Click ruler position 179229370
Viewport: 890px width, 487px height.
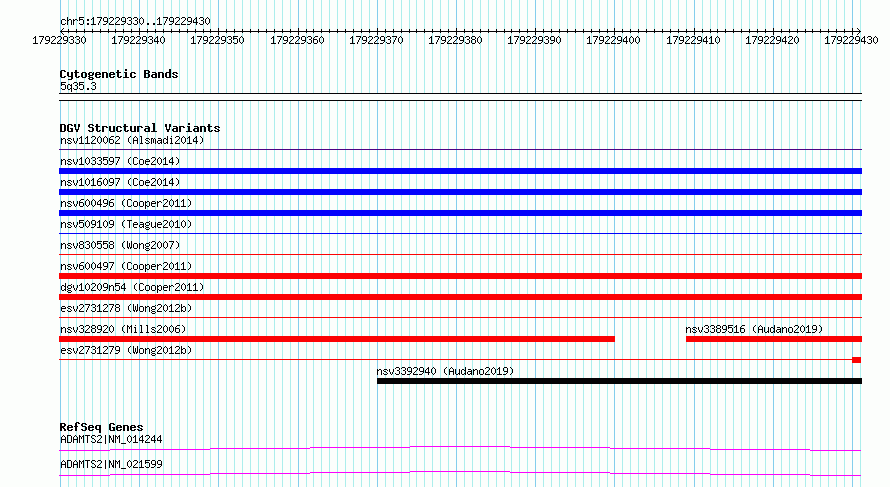point(376,40)
